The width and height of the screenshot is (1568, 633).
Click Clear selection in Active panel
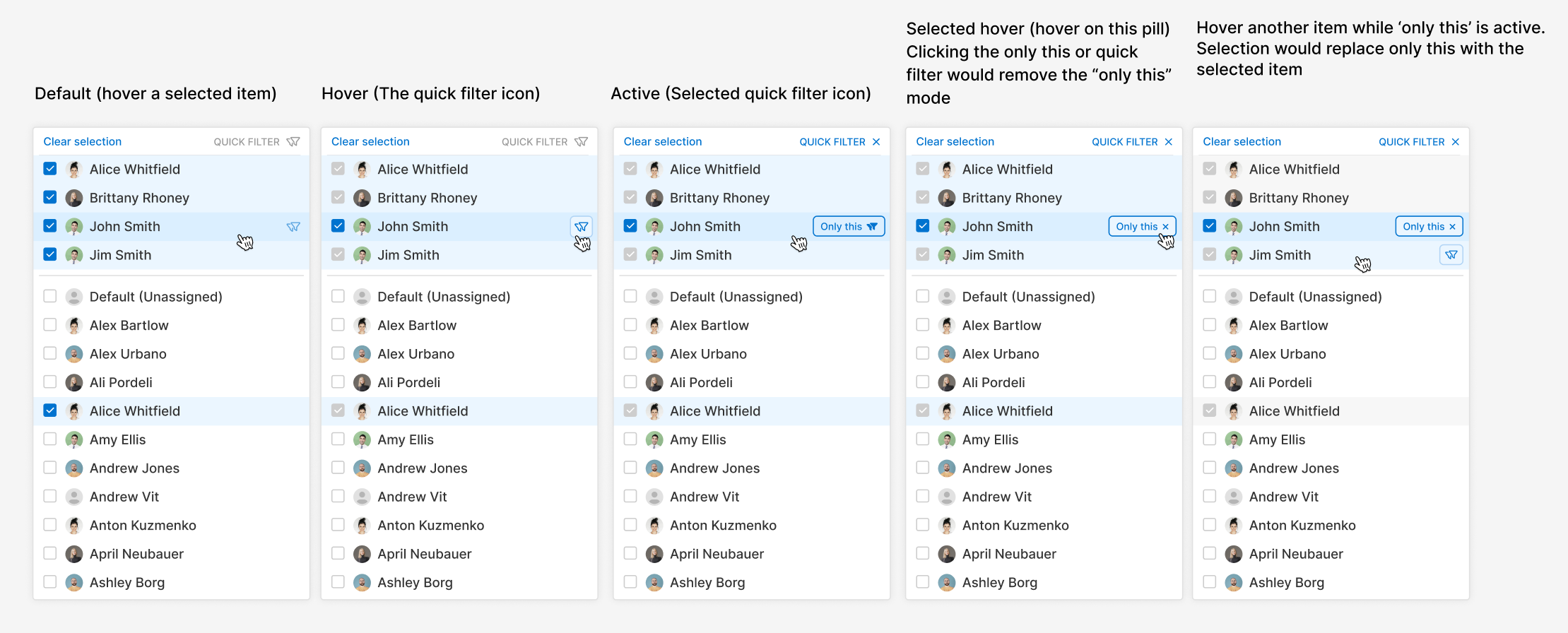[663, 142]
